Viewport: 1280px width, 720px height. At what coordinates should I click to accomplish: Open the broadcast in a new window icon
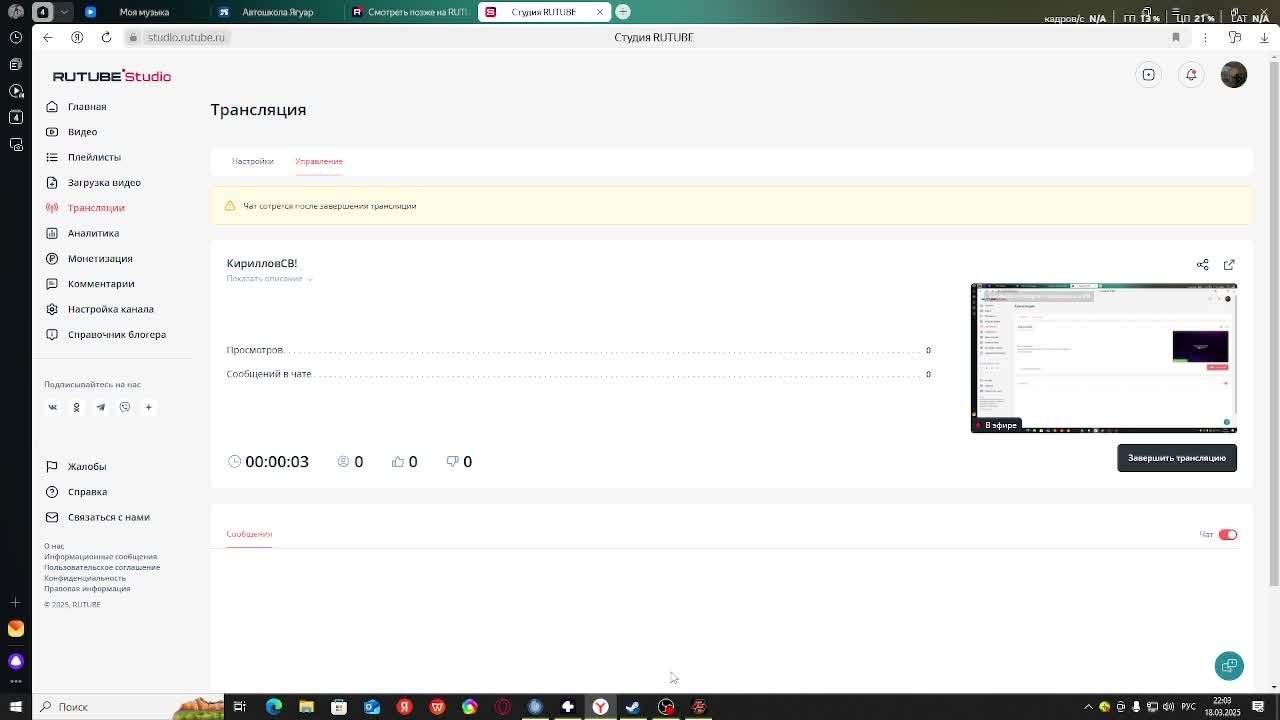(1229, 265)
